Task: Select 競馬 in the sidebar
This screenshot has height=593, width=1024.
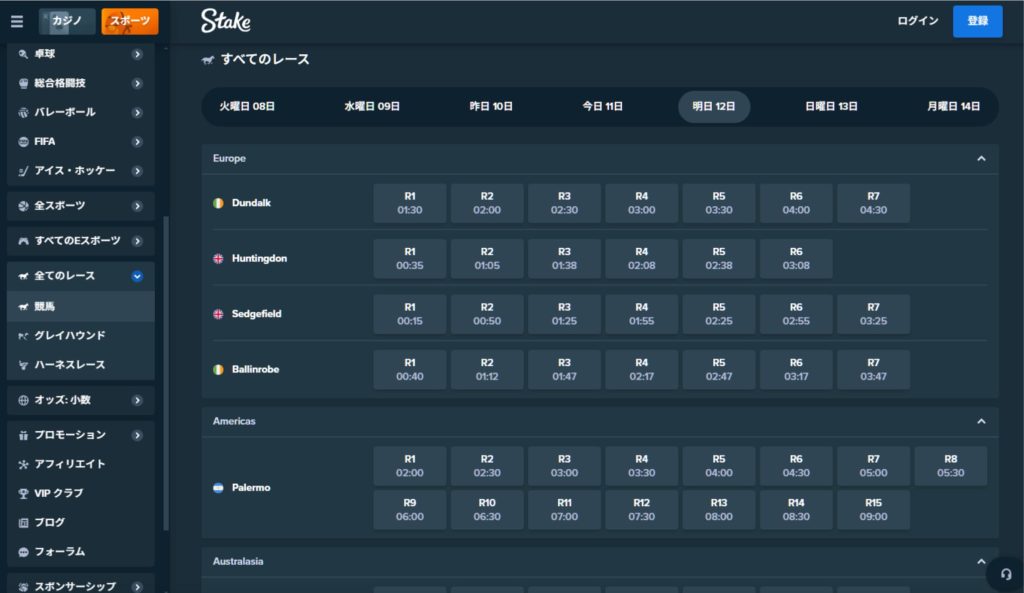Action: click(x=80, y=306)
